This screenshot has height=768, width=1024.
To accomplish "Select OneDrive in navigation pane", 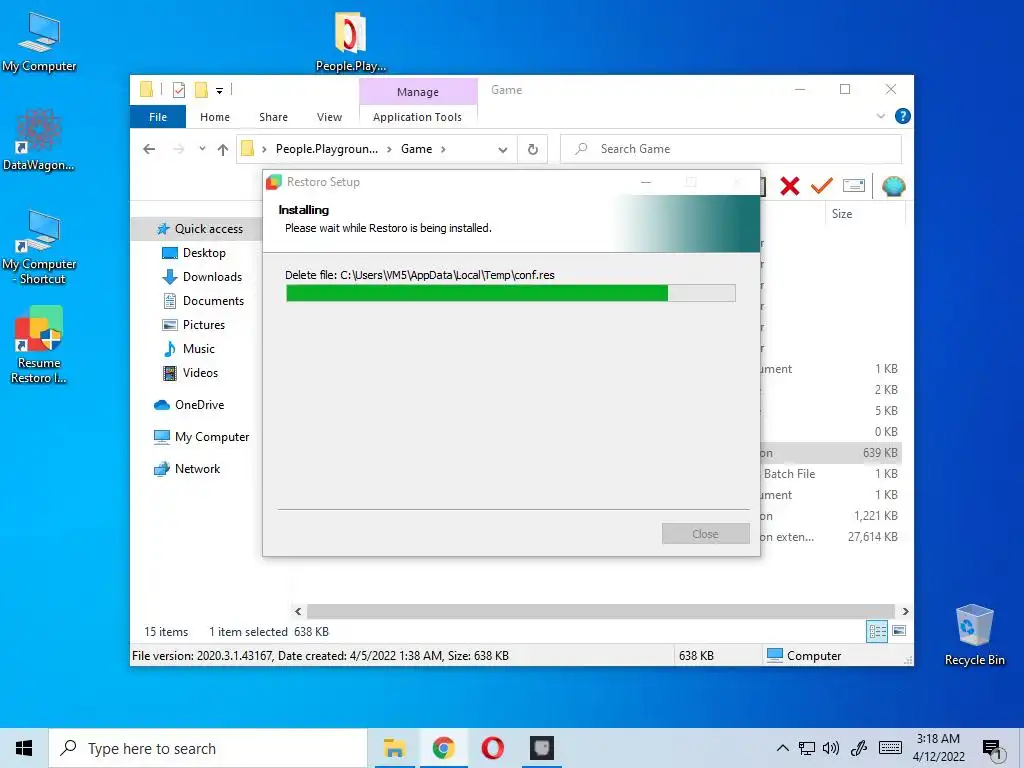I will tap(189, 405).
